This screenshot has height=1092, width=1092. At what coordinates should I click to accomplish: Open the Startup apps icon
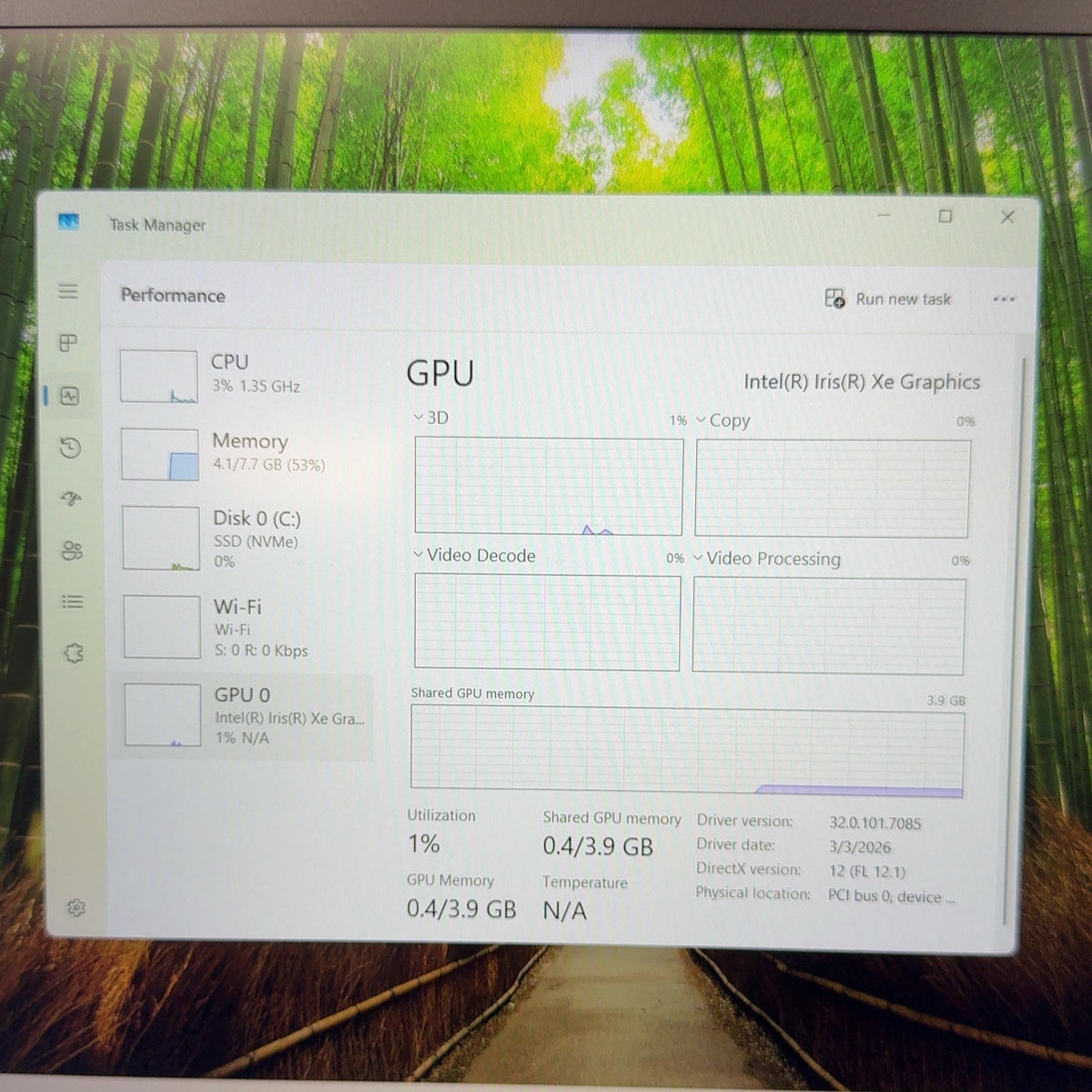coord(71,499)
